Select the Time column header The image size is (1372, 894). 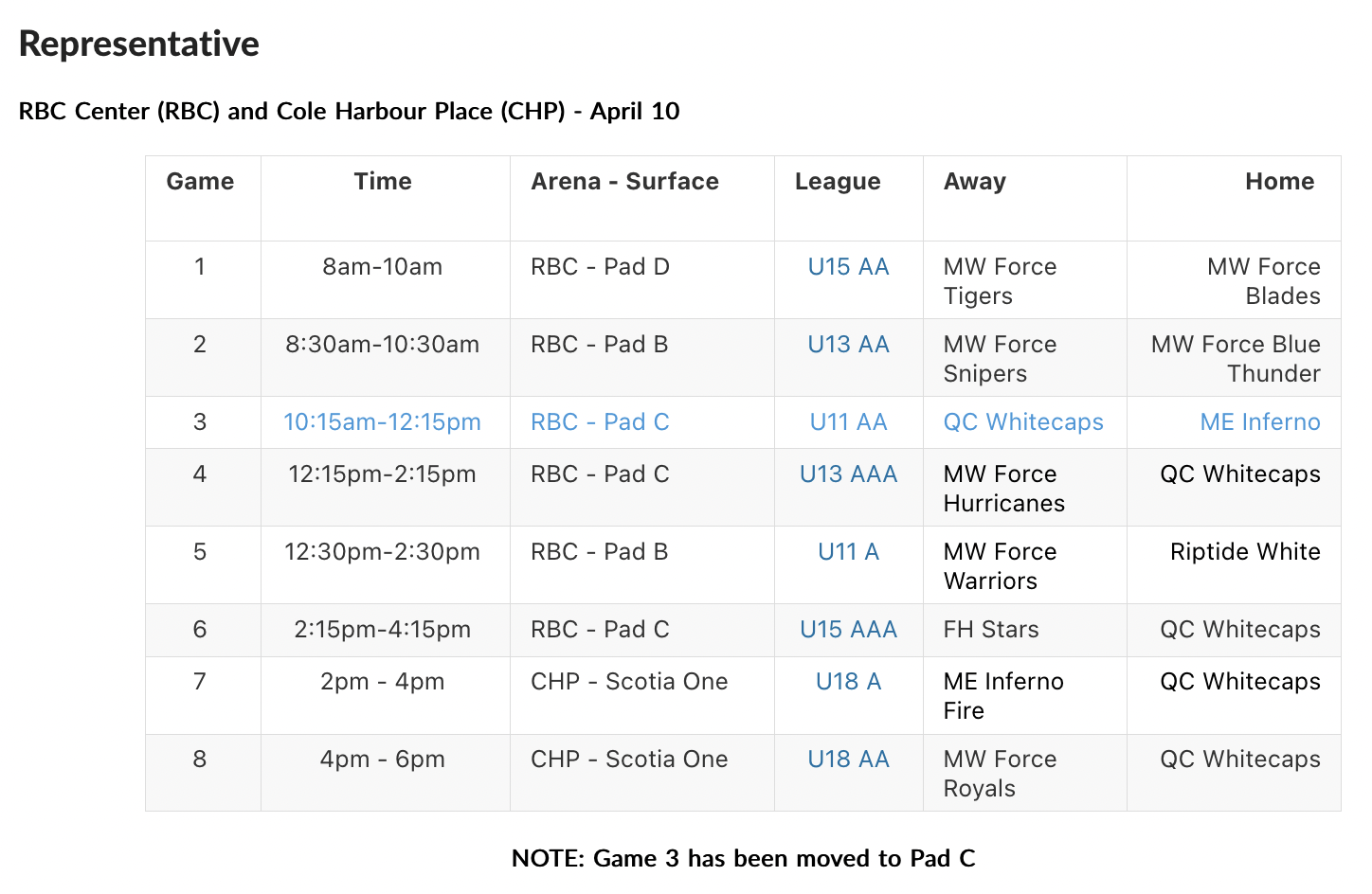pos(383,182)
